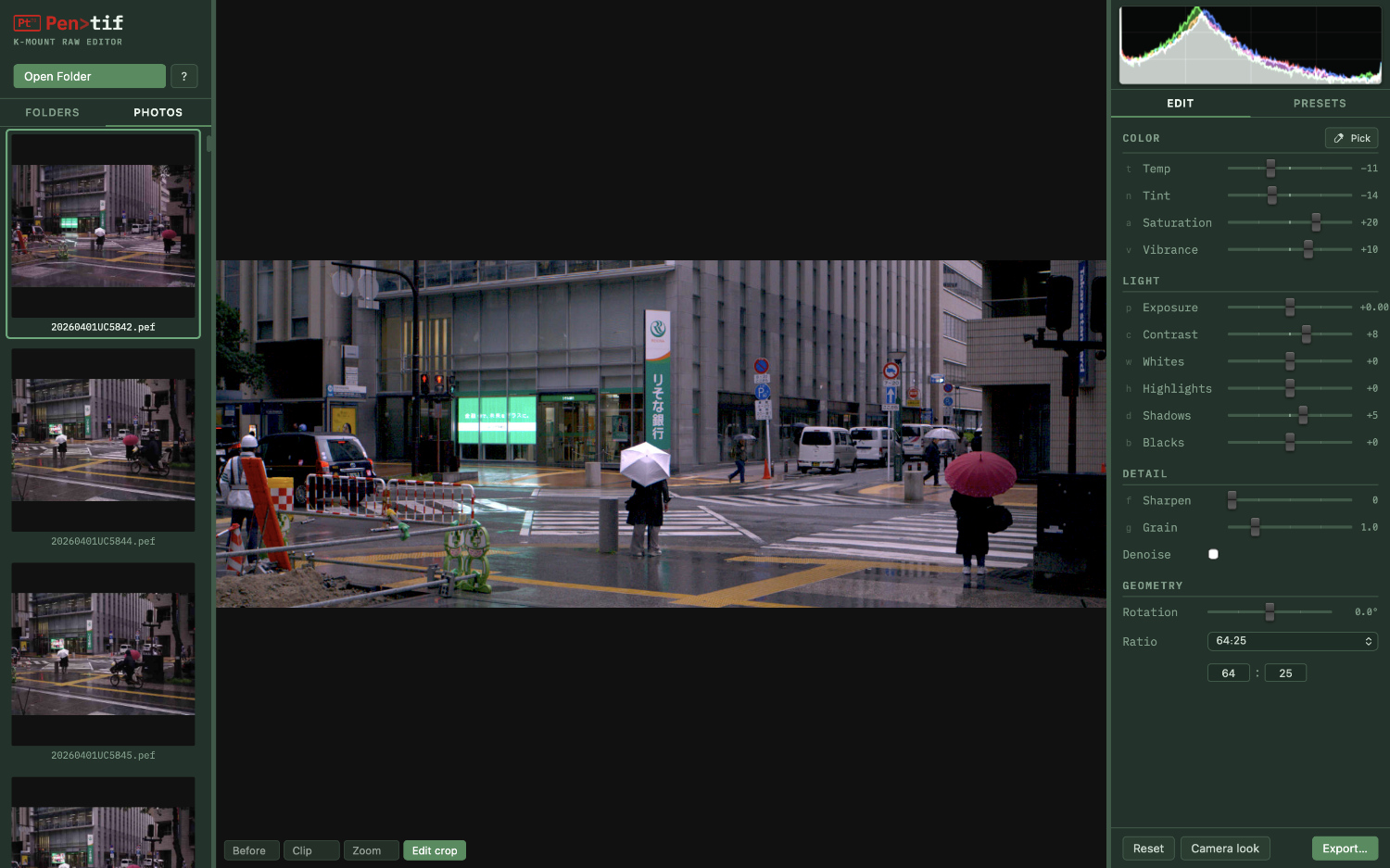Apply the Camera look

pyautogui.click(x=1224, y=849)
